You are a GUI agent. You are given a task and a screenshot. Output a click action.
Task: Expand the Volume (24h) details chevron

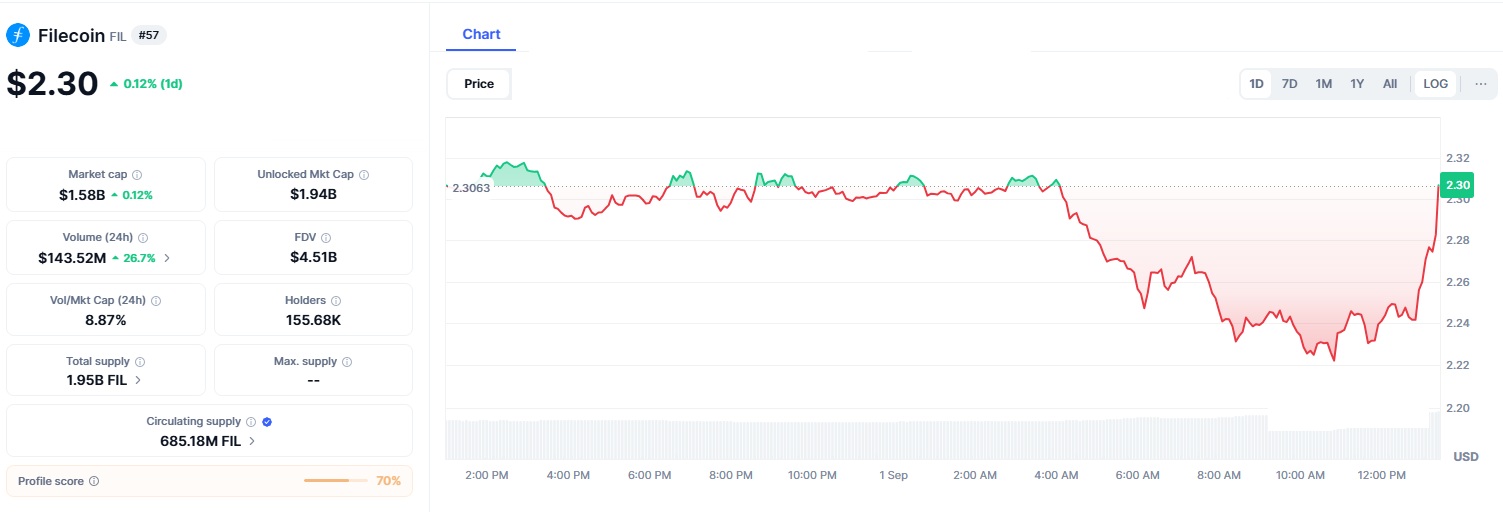(x=167, y=258)
